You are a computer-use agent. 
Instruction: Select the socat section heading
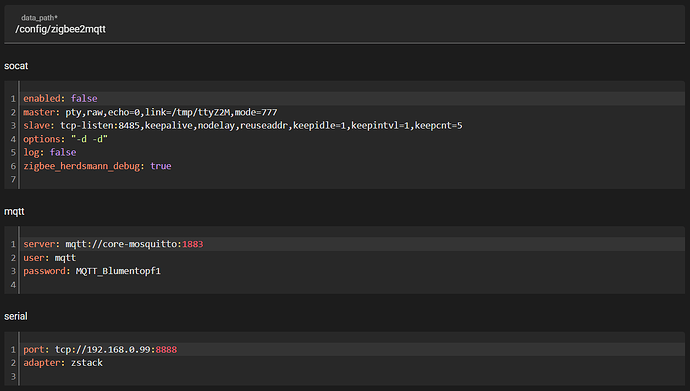[x=16, y=66]
